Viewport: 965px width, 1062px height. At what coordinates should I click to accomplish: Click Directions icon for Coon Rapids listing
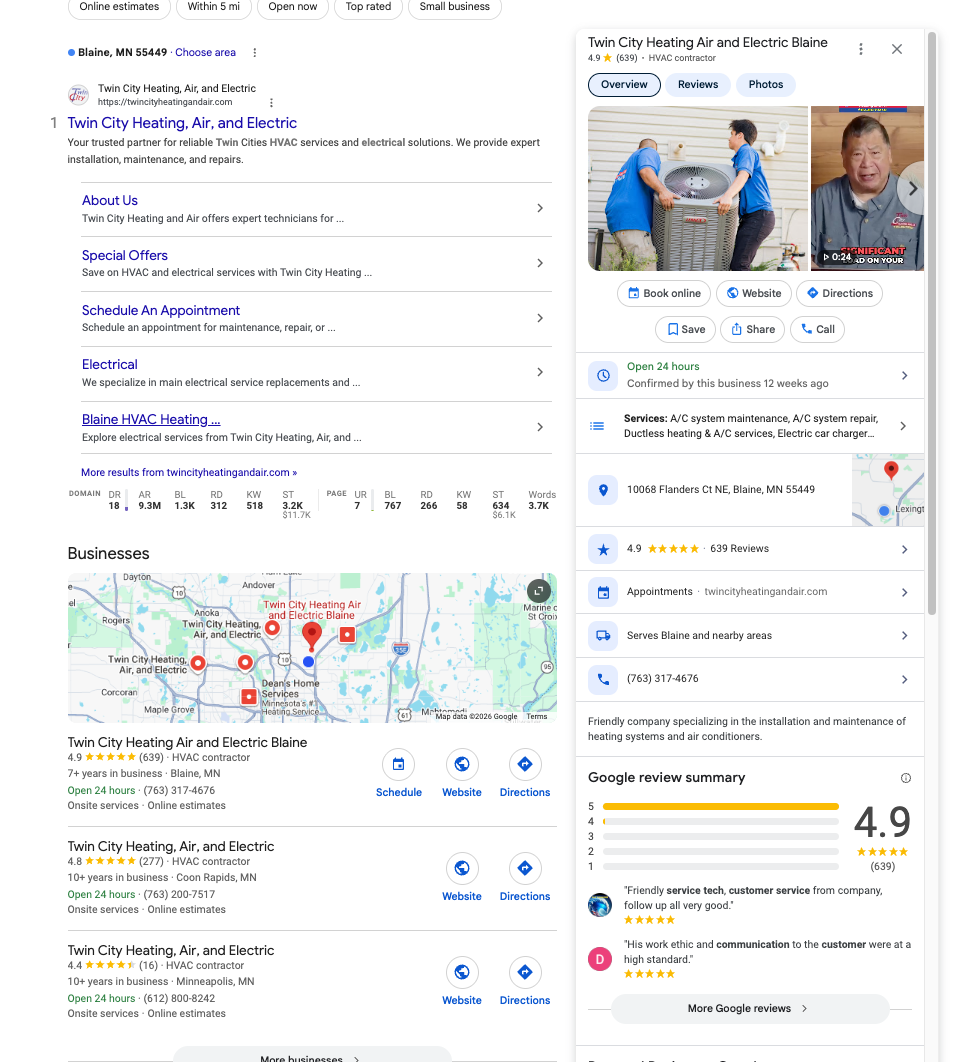point(525,868)
